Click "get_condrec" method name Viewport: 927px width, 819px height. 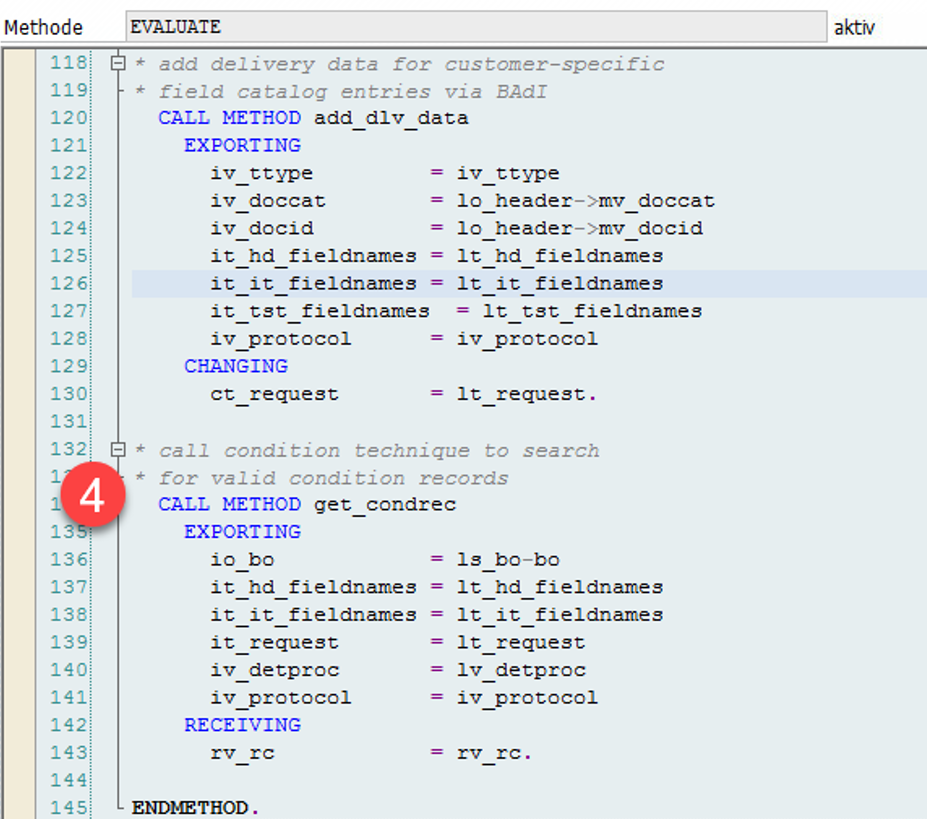pyautogui.click(x=385, y=504)
